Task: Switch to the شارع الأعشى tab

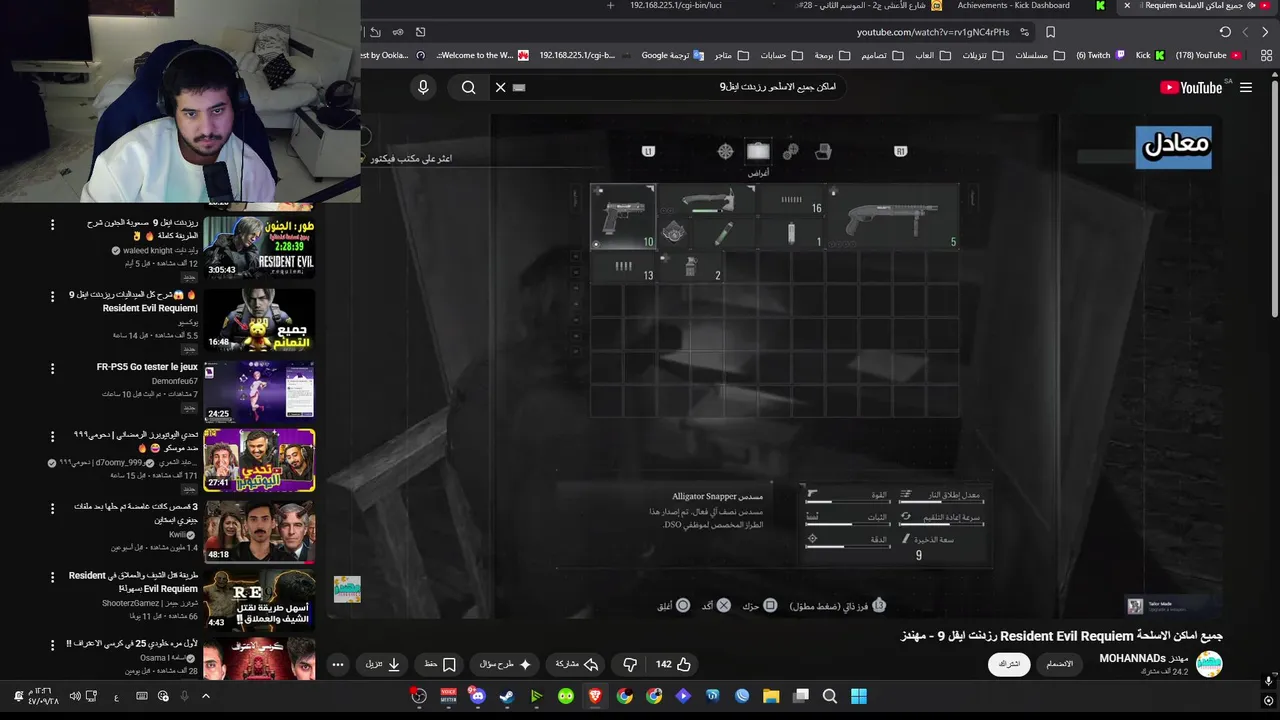Action: coord(868,6)
